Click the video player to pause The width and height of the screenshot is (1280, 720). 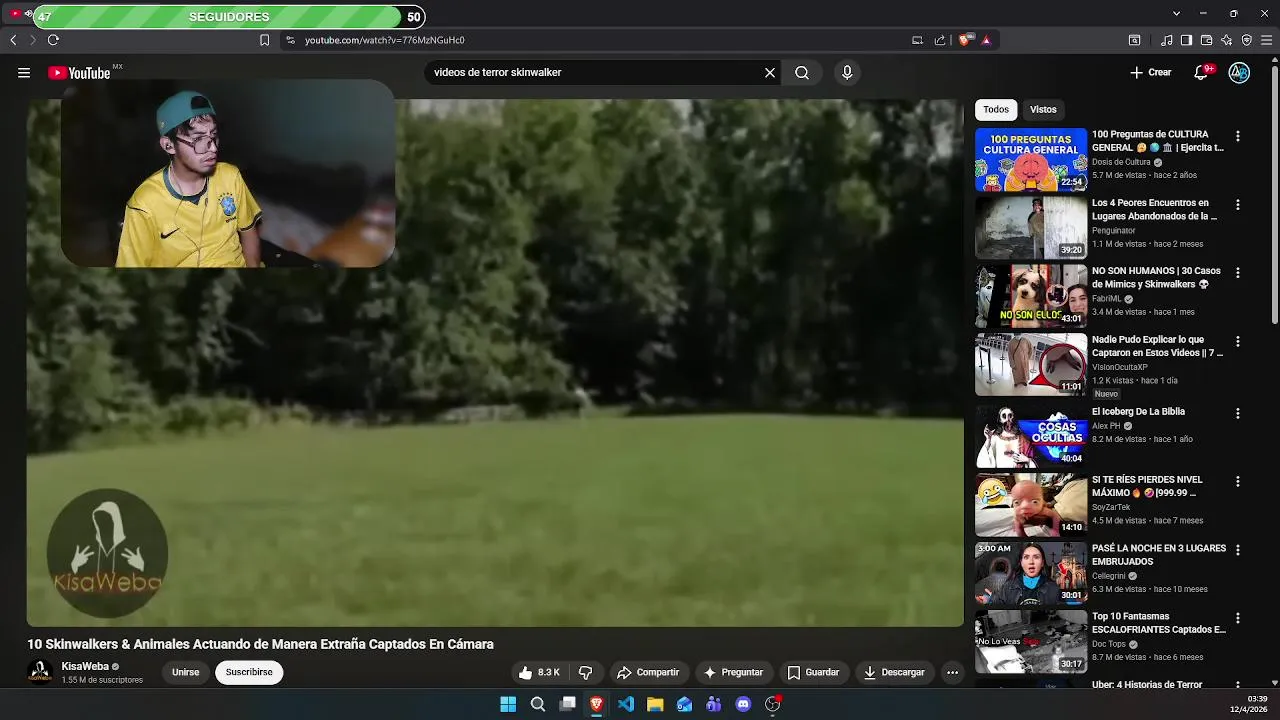coord(495,363)
